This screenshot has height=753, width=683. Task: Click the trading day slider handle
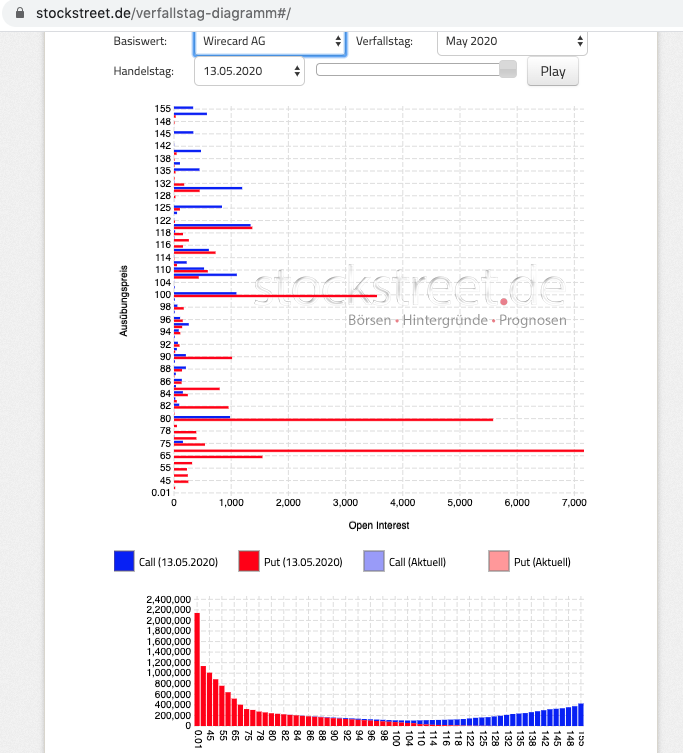pos(508,69)
